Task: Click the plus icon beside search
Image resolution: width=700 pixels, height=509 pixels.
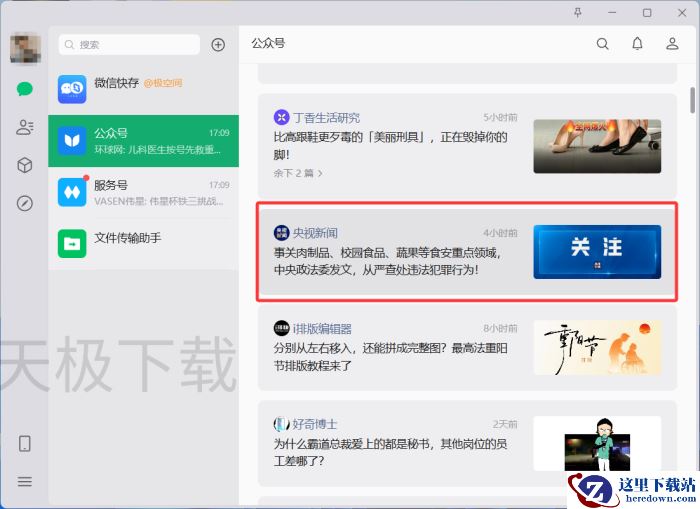Action: (x=218, y=45)
